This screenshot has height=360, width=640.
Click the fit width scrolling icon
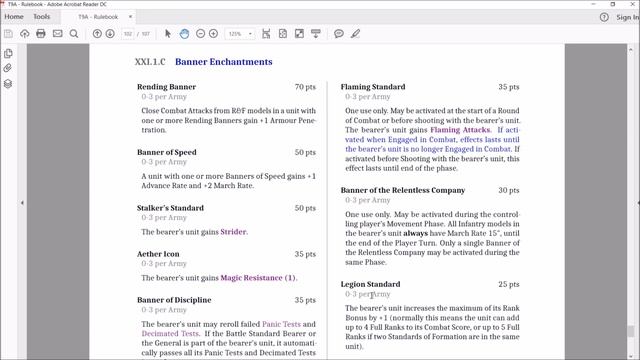266,34
